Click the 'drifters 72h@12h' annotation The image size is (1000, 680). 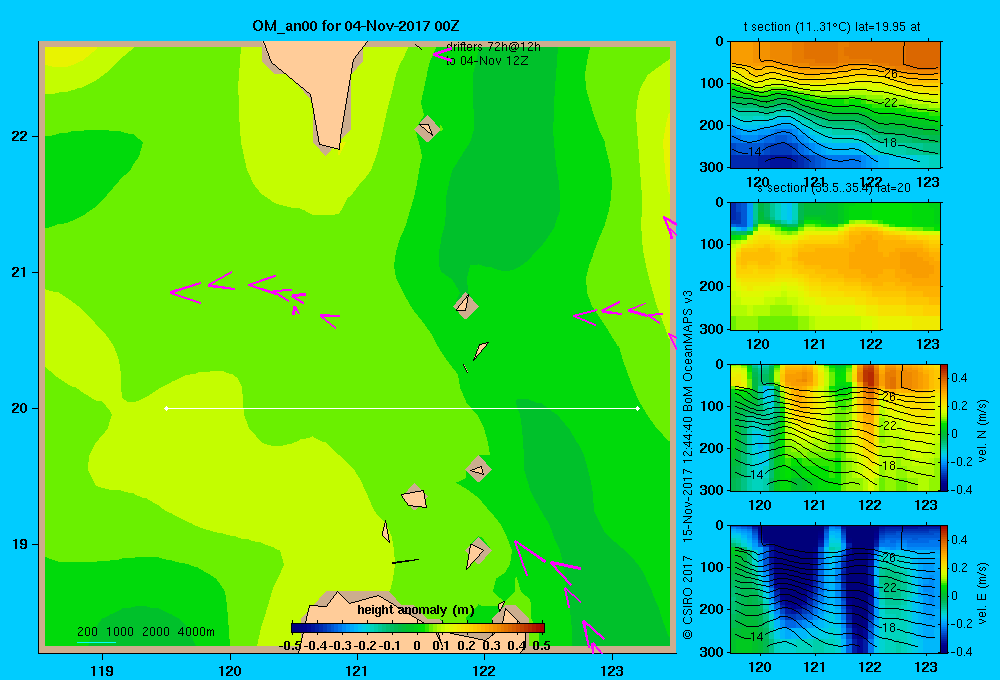click(x=493, y=47)
